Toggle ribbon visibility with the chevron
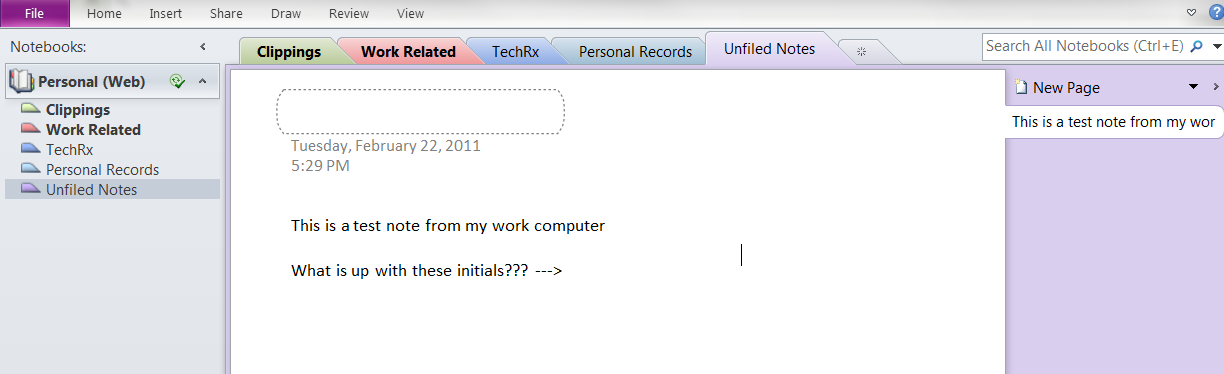The width and height of the screenshot is (1224, 374). point(1191,13)
